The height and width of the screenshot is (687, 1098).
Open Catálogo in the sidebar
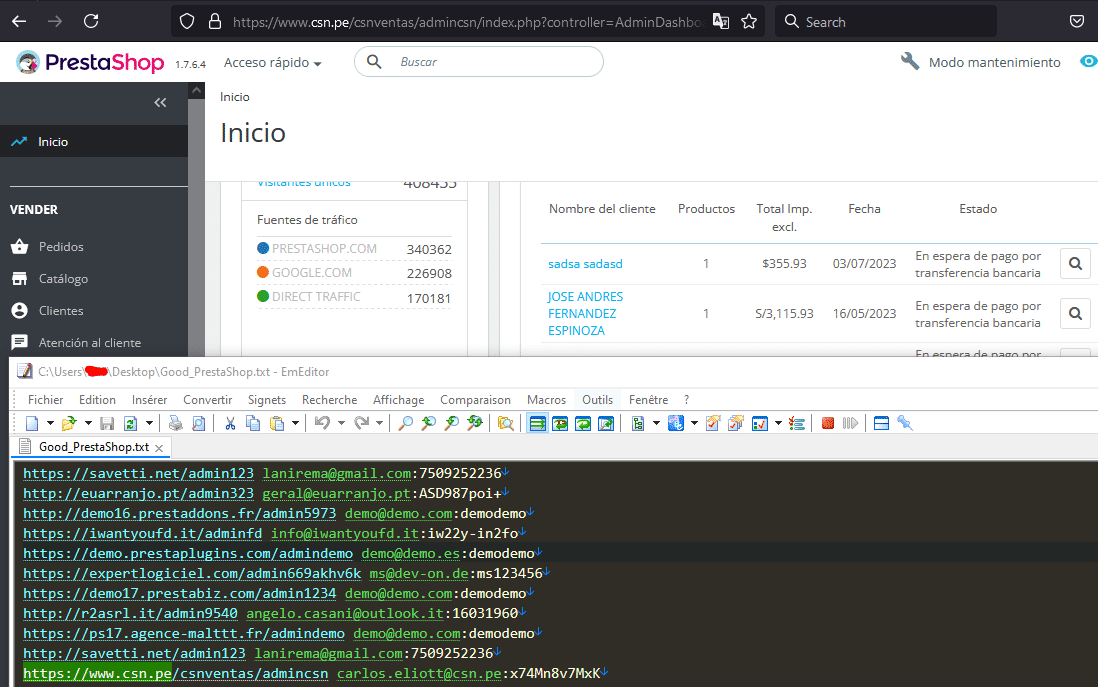click(x=63, y=279)
